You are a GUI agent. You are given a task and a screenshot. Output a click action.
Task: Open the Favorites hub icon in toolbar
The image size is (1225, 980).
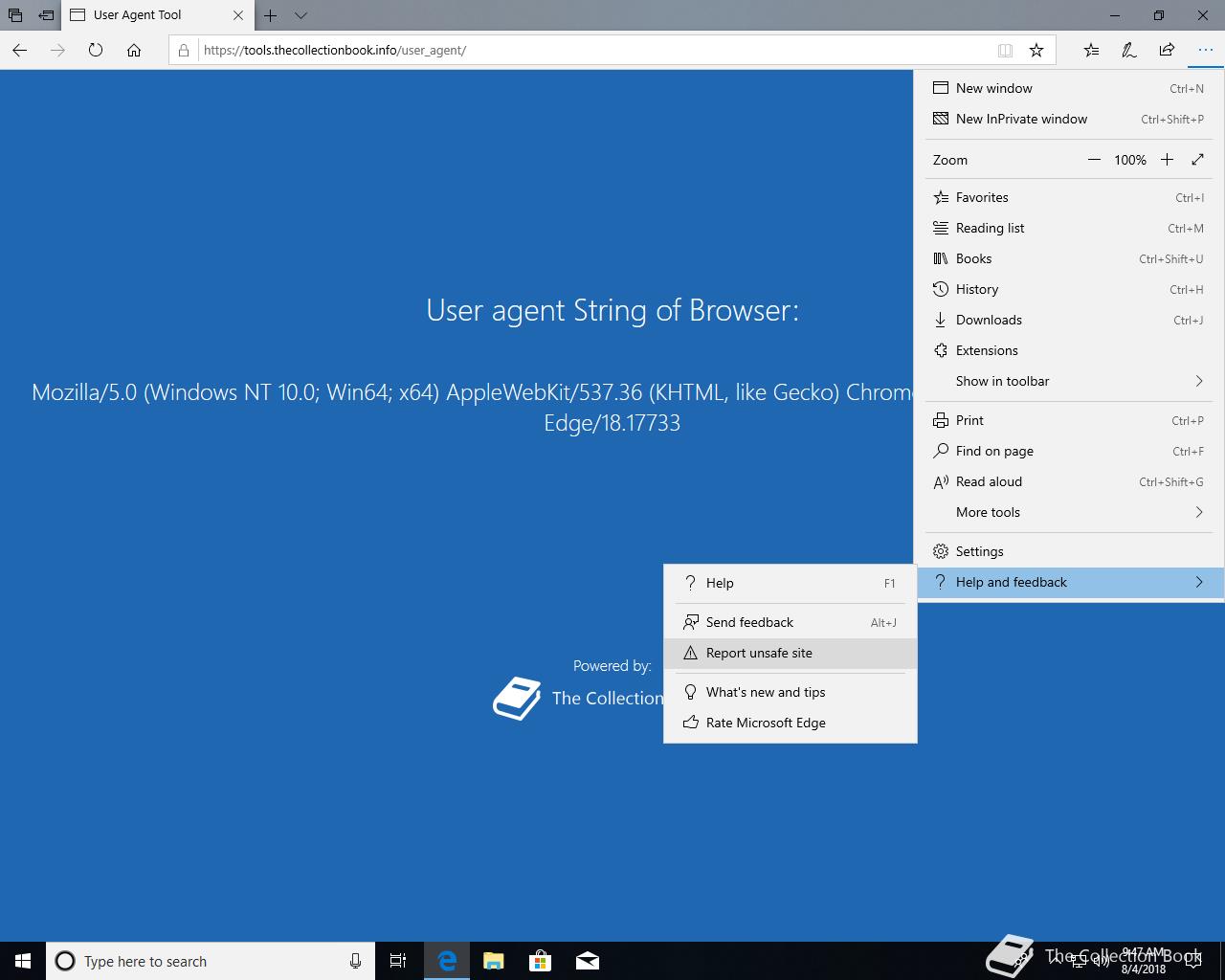[x=1091, y=50]
